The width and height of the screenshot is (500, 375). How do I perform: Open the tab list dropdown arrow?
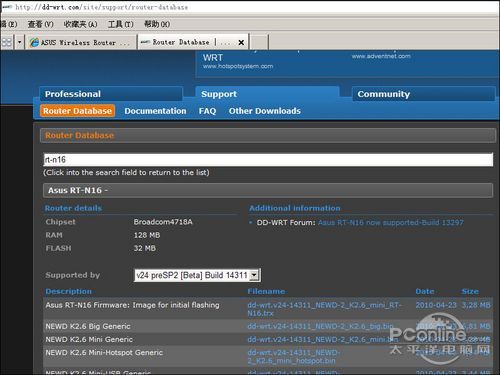pos(20,42)
